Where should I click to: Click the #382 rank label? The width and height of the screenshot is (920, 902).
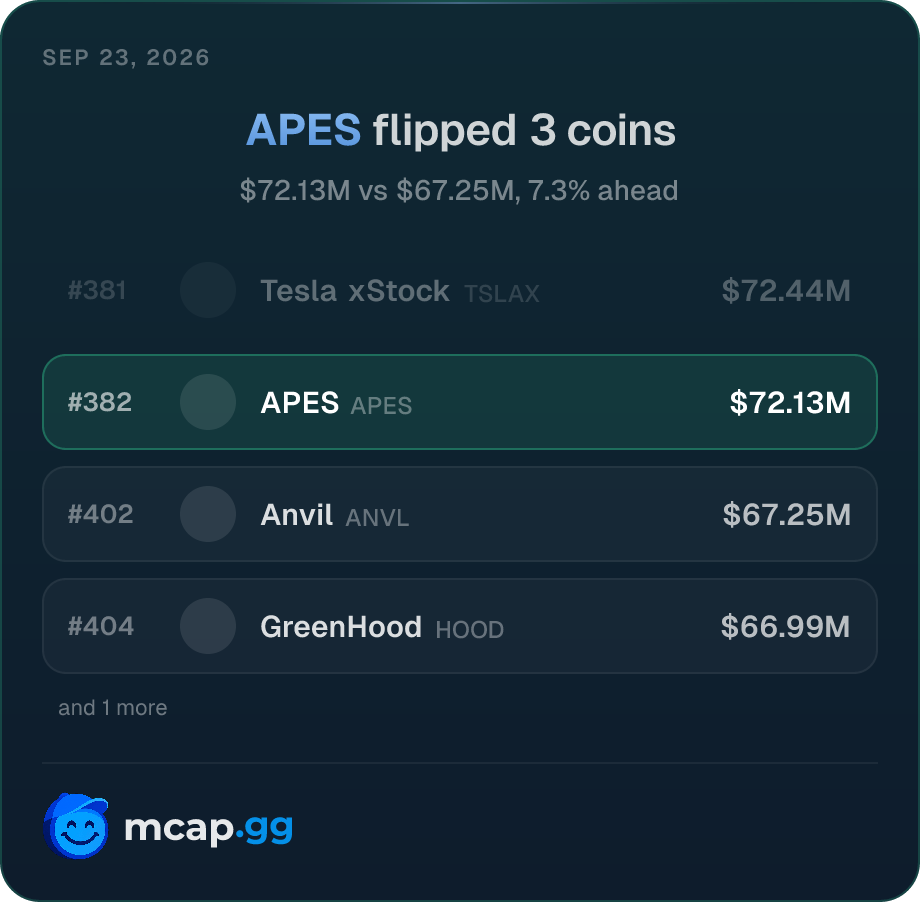[x=100, y=403]
